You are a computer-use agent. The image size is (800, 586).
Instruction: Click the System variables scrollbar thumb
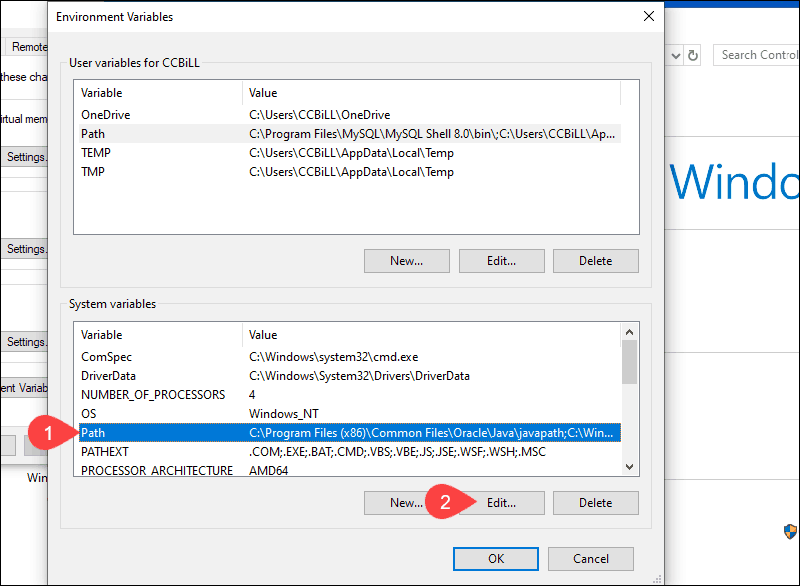click(x=629, y=361)
